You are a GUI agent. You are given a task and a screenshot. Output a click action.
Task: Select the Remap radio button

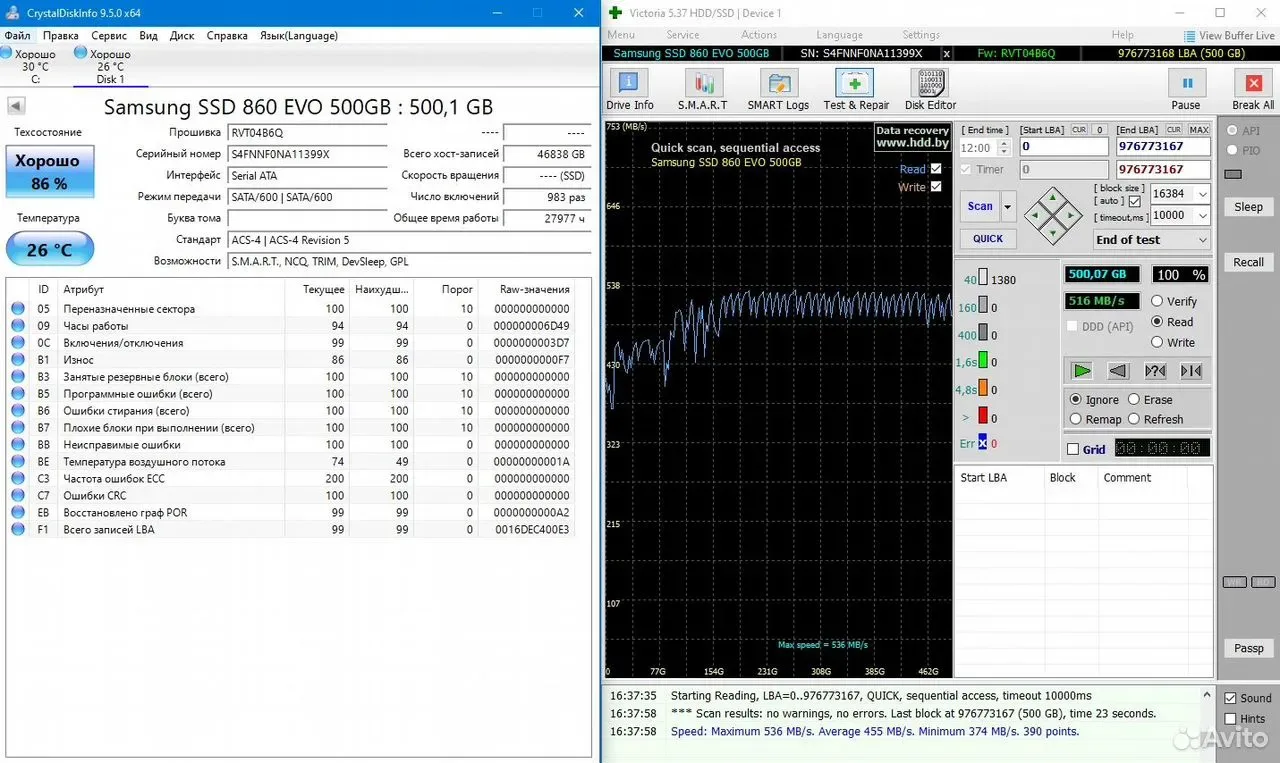pos(1076,419)
